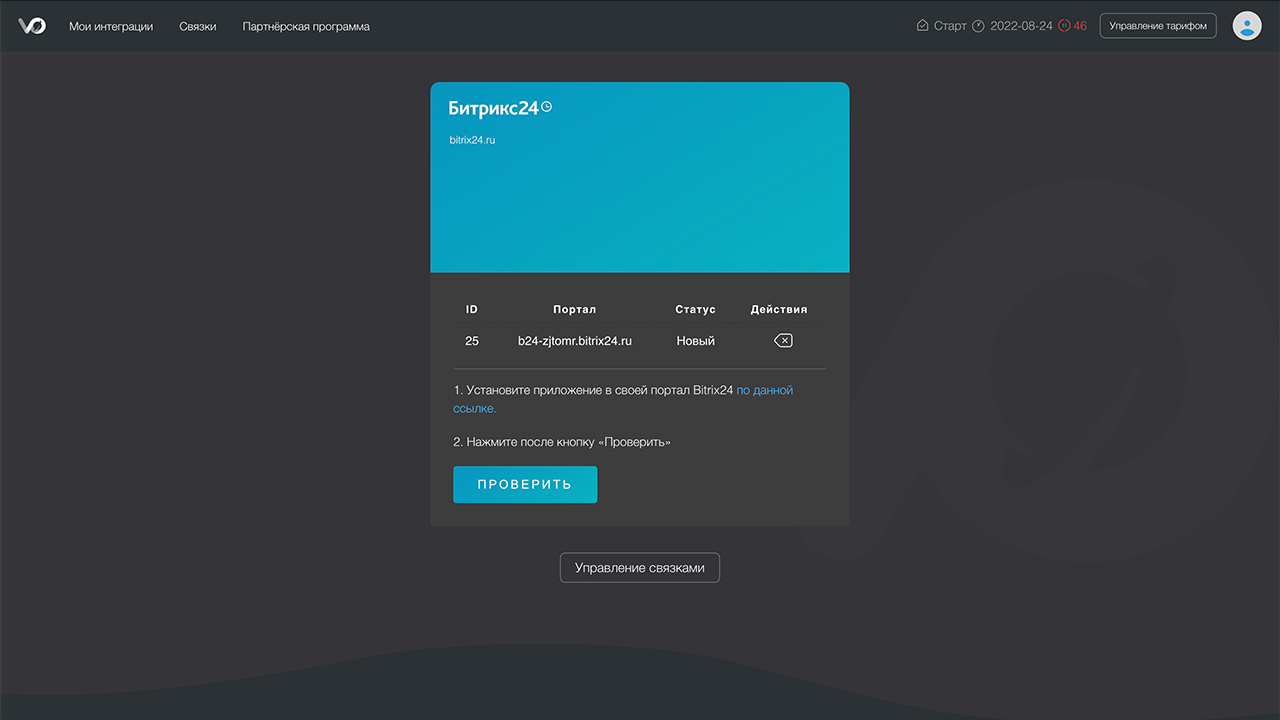Click the tariff icon beside Старт
This screenshot has height=720, width=1280.
922,26
